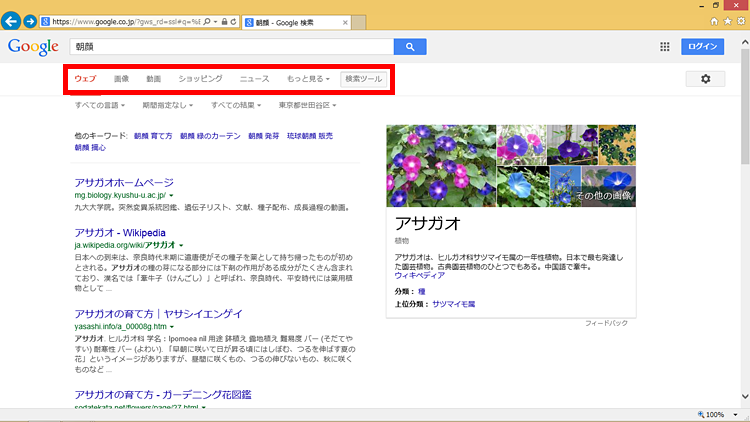Image resolution: width=750 pixels, height=422 pixels.
Task: Open the search settings gear
Action: (705, 79)
